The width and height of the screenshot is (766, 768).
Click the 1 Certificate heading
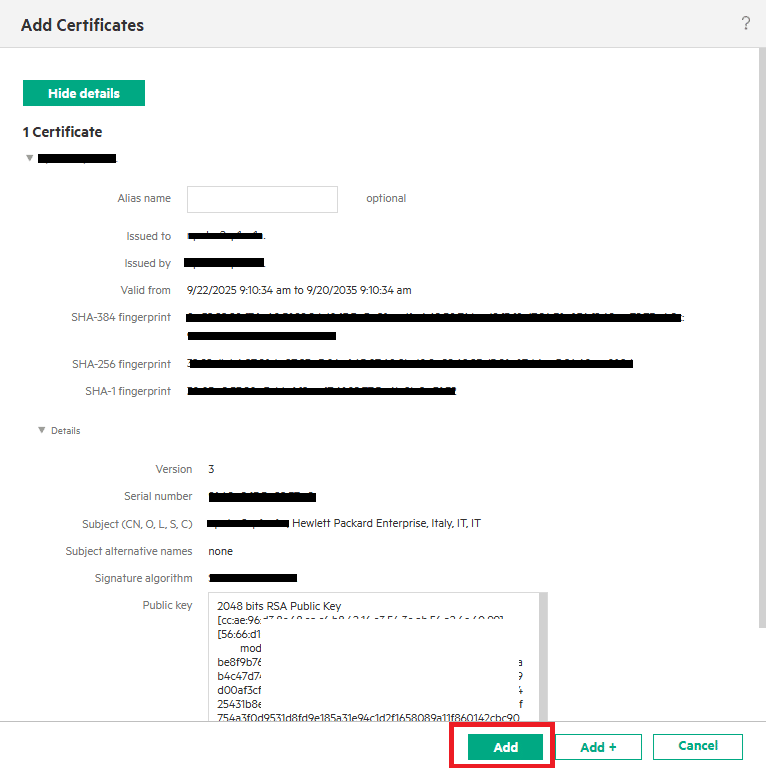(62, 132)
